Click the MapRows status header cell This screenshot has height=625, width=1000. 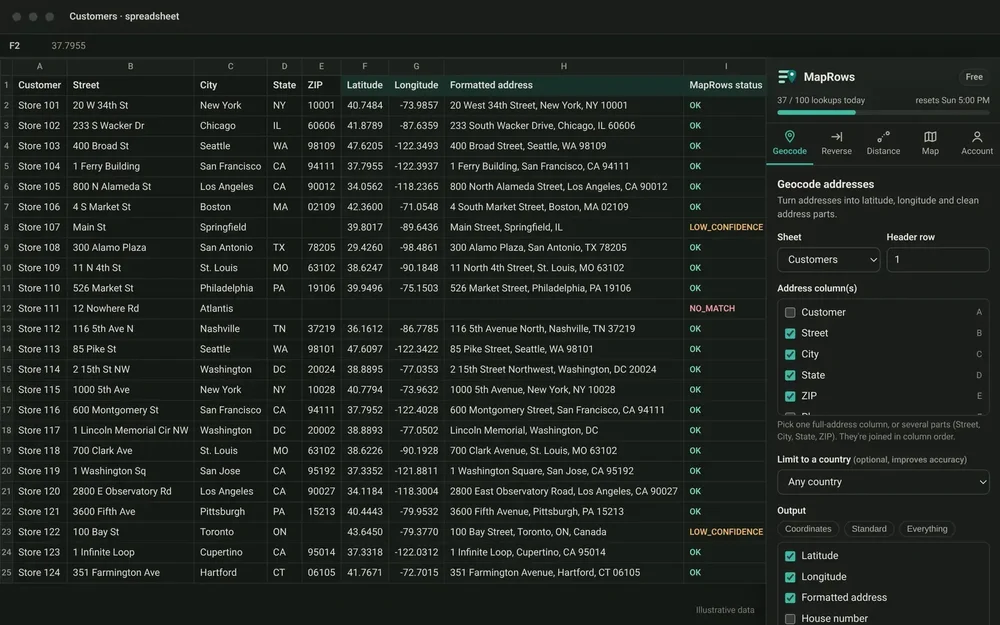(x=725, y=85)
